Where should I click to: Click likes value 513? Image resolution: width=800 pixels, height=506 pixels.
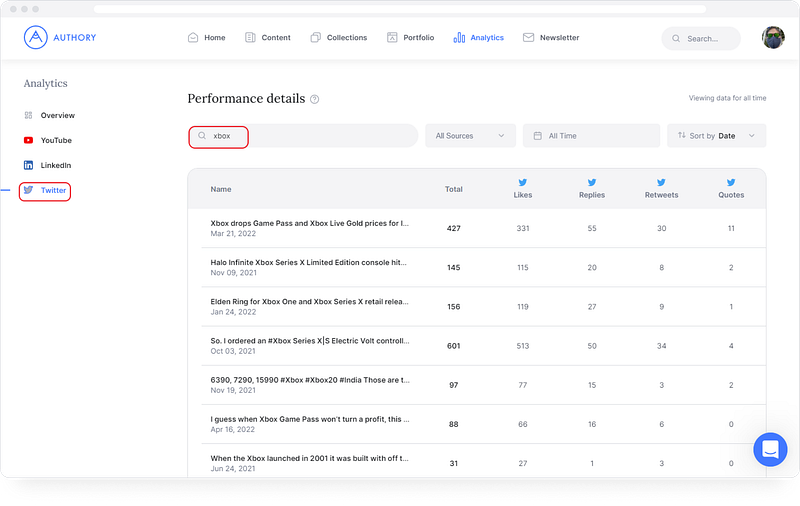pyautogui.click(x=522, y=346)
